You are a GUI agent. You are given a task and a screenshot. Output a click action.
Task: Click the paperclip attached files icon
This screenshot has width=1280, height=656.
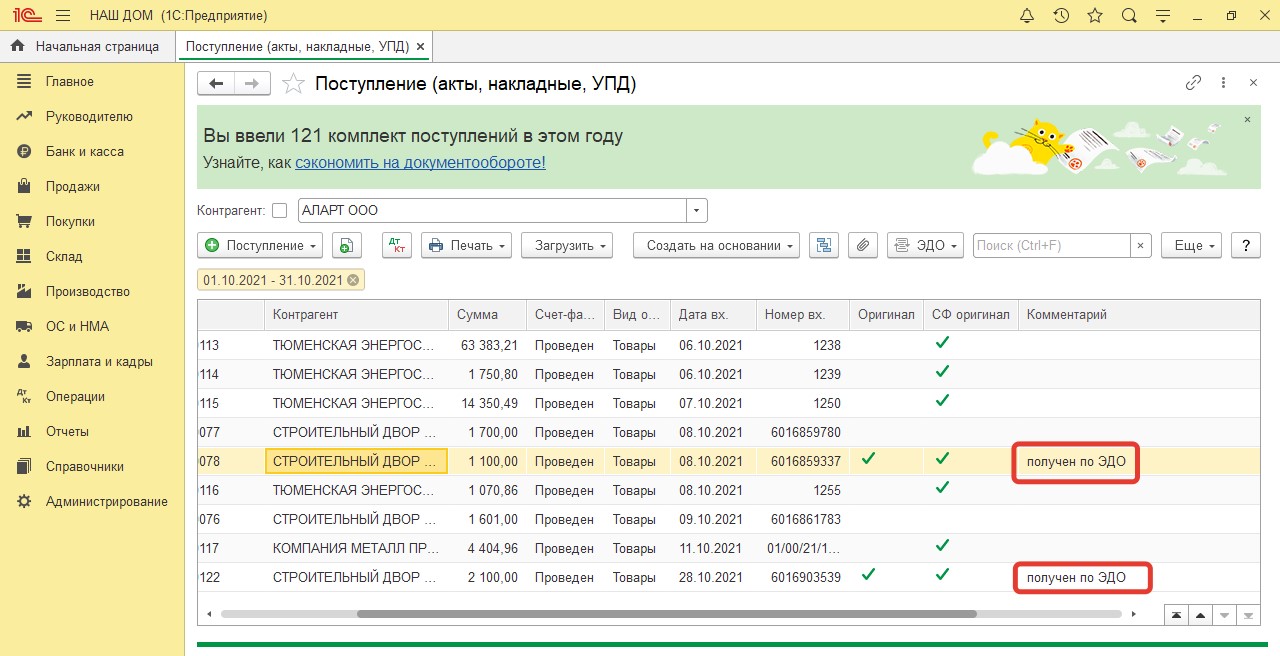point(863,245)
